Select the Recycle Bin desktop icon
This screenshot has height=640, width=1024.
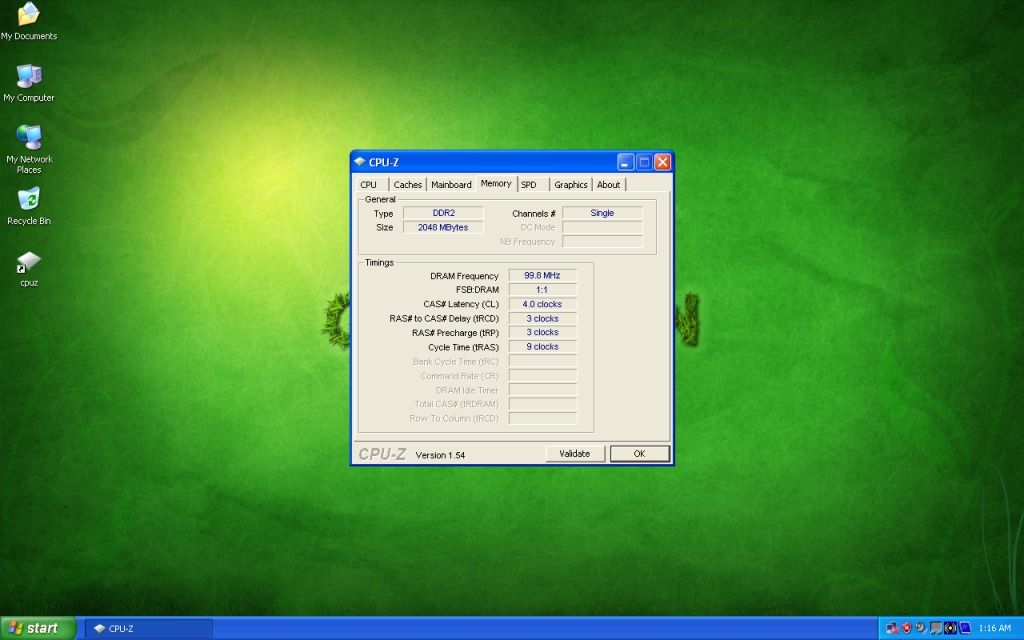[29, 206]
